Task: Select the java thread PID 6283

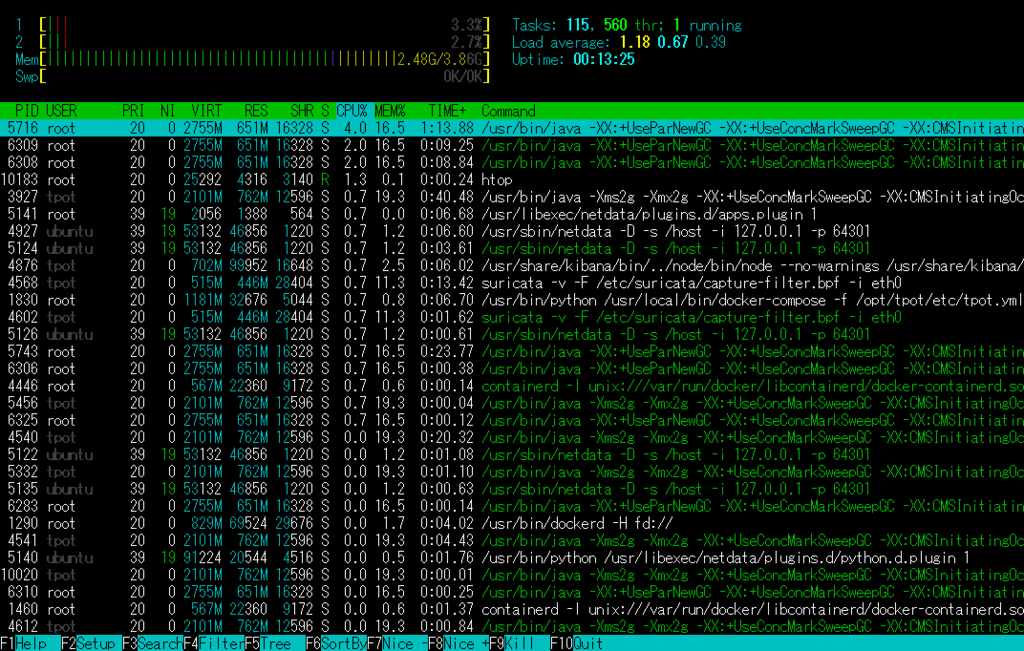Action: (x=512, y=506)
